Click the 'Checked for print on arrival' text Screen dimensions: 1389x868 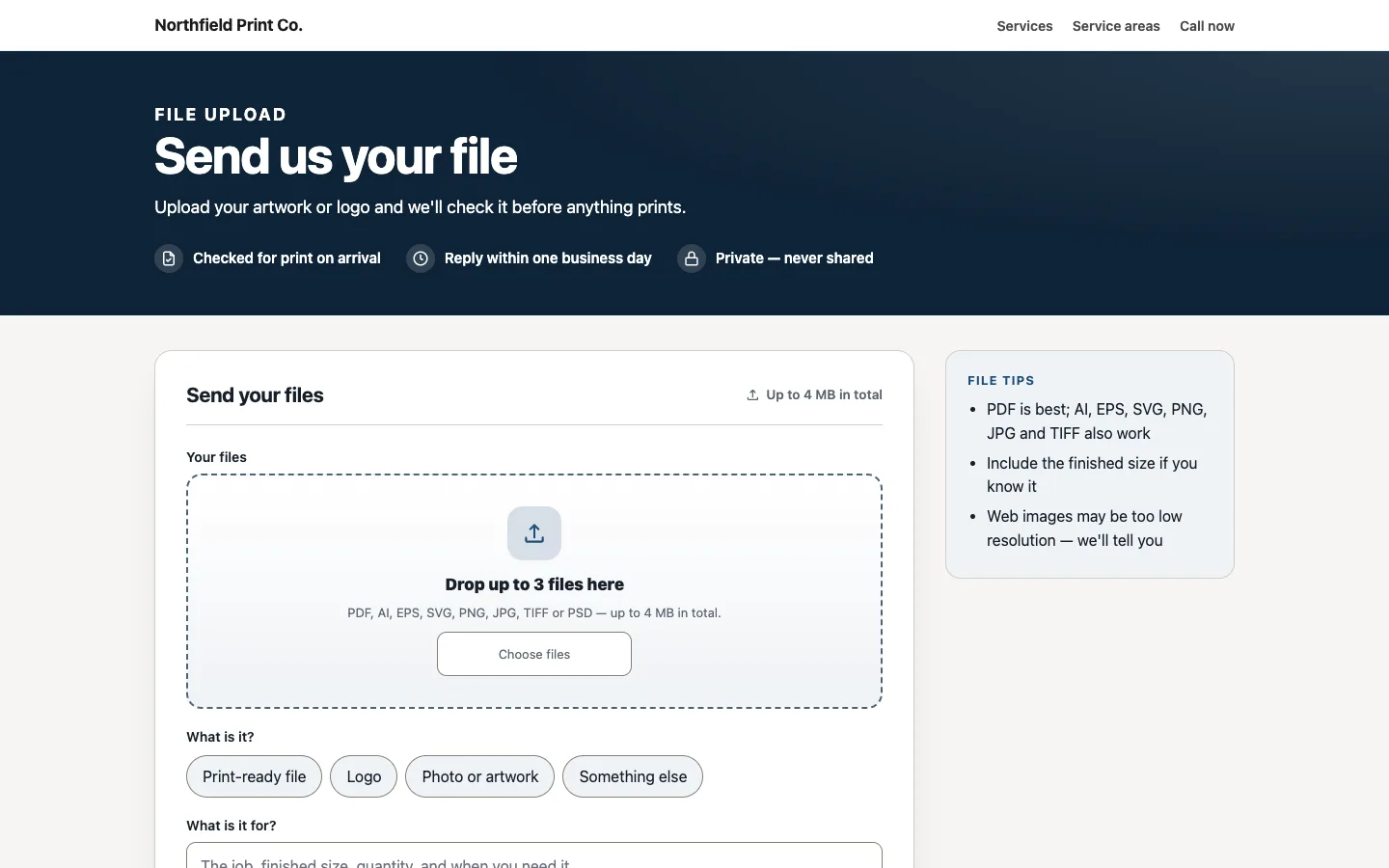(286, 258)
